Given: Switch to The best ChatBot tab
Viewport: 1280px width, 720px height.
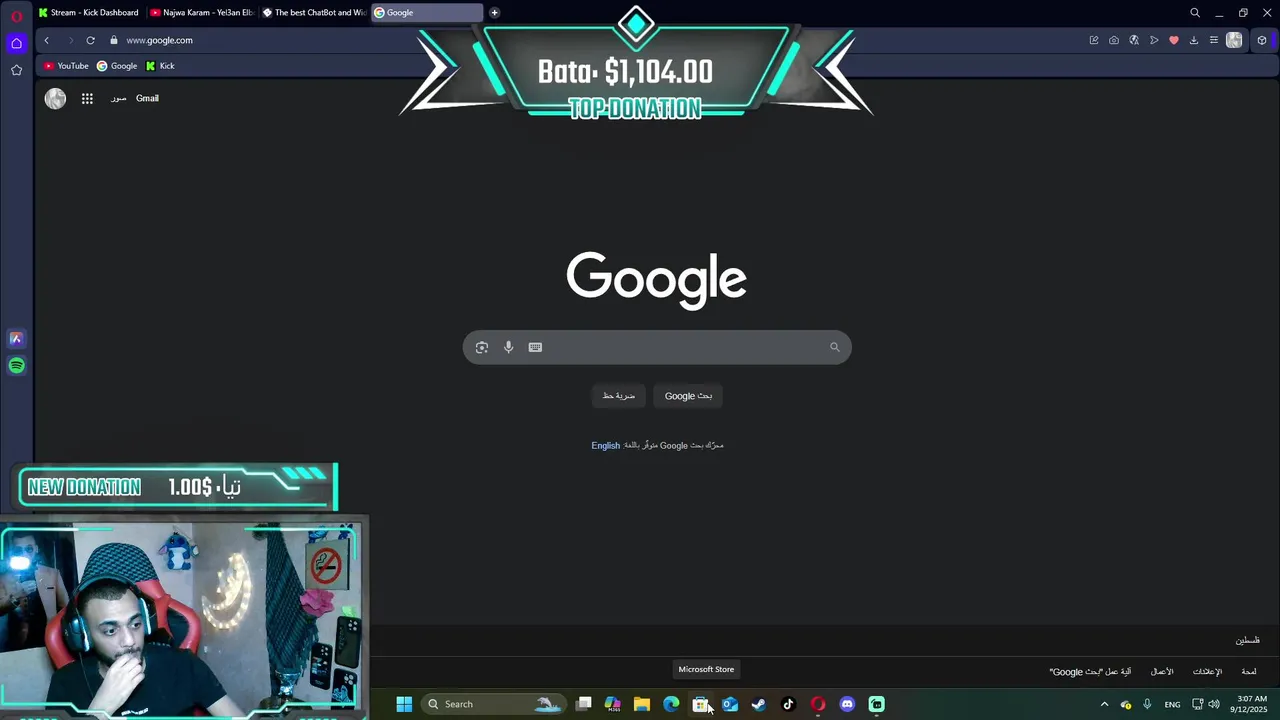Looking at the screenshot, I should (x=314, y=13).
